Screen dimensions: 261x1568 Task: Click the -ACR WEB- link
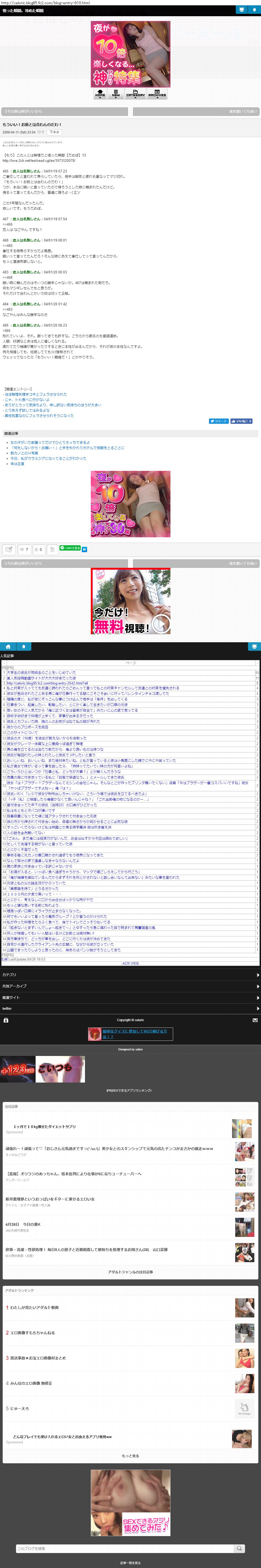click(x=130, y=963)
